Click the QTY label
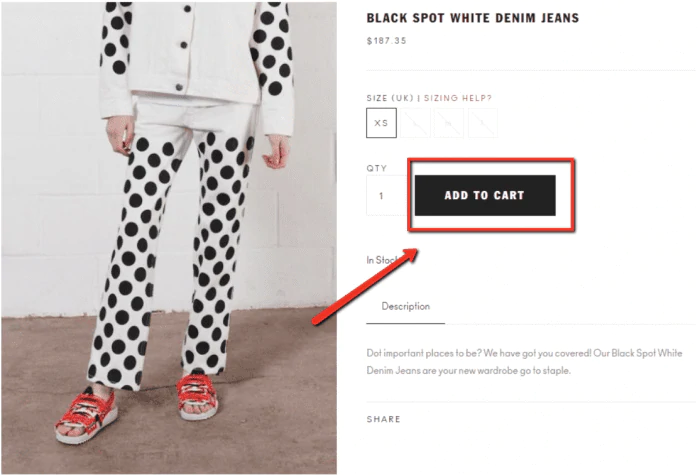This screenshot has width=700, height=475. [x=376, y=168]
